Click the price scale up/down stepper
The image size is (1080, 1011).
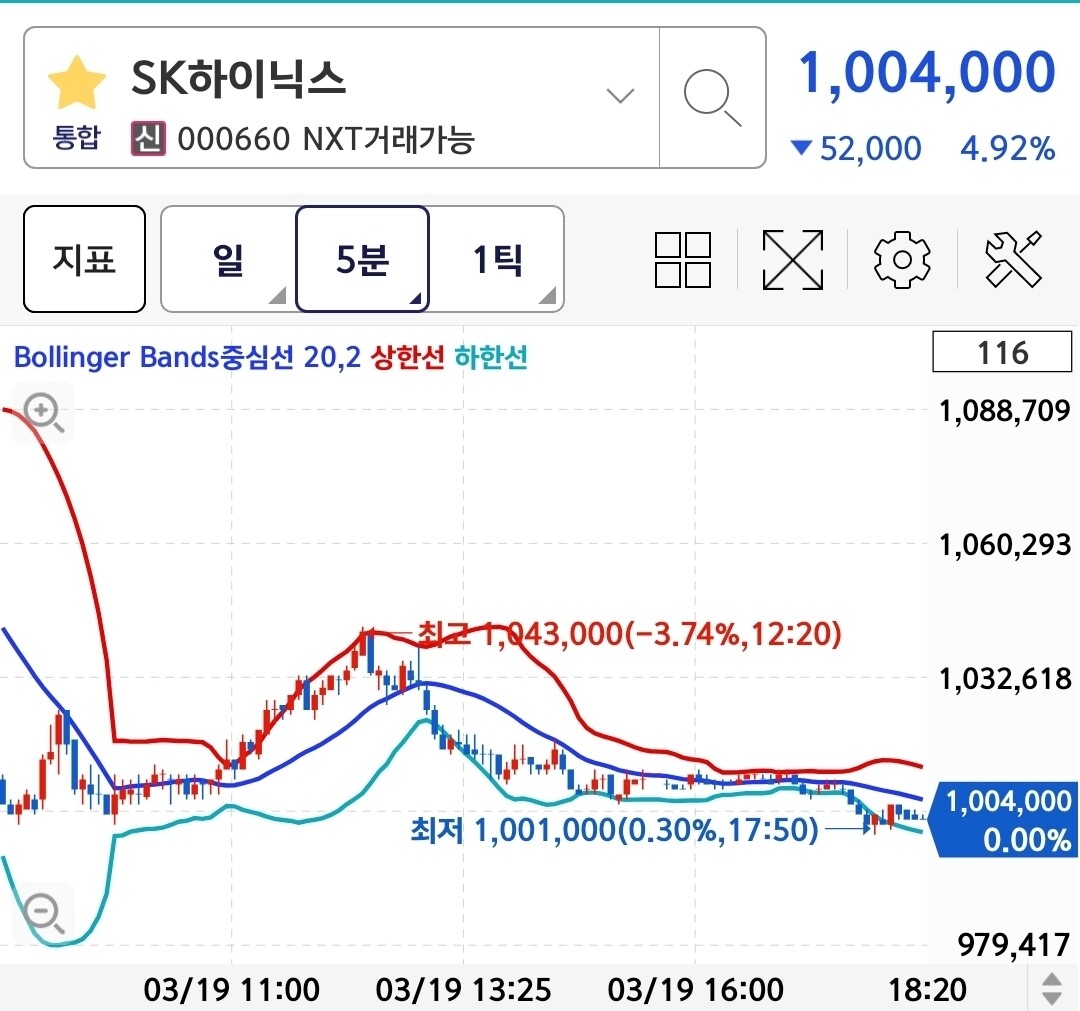(x=1052, y=989)
